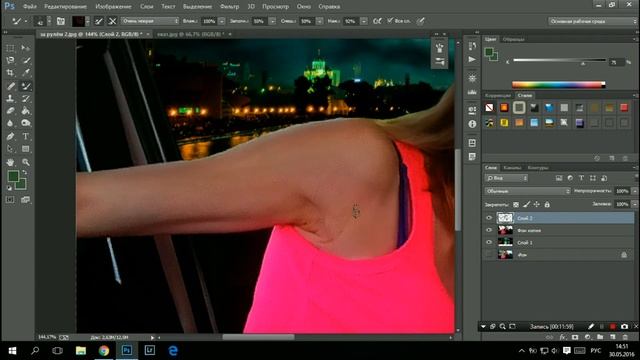Viewport: 640px width, 360px height.
Task: Select the Dodge/Sponge tool
Action: (x=25, y=123)
